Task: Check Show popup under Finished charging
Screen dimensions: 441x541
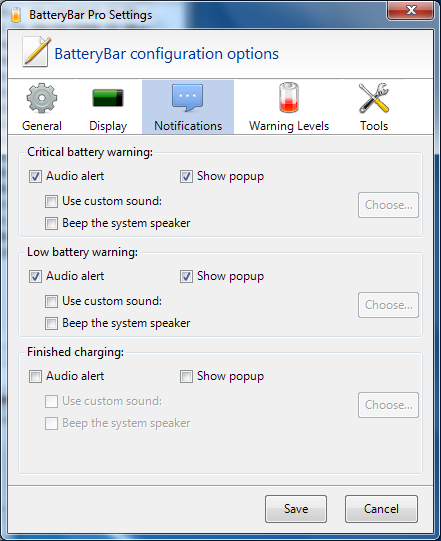Action: (x=186, y=376)
